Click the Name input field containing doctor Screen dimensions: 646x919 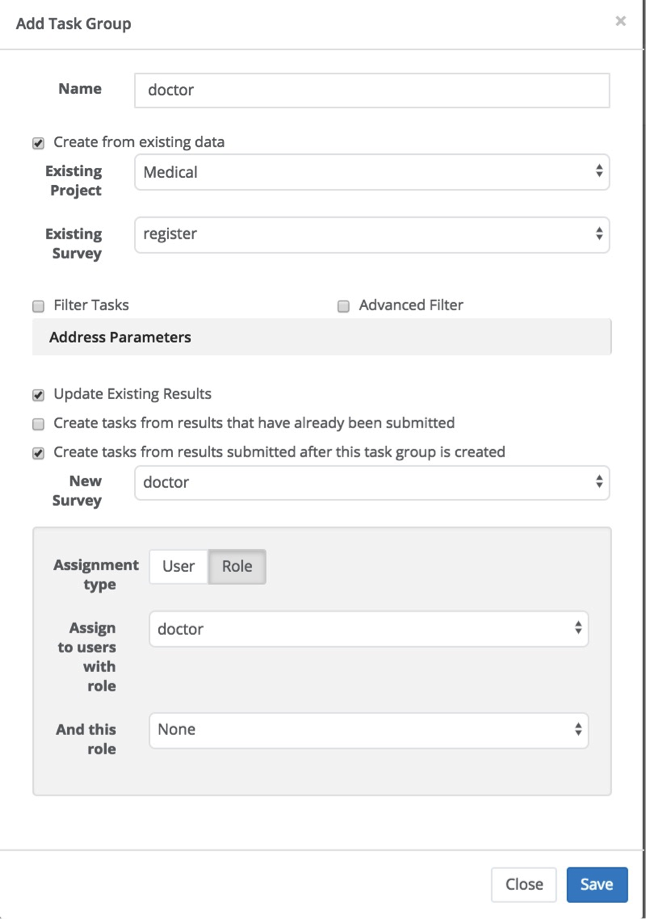[x=371, y=90]
